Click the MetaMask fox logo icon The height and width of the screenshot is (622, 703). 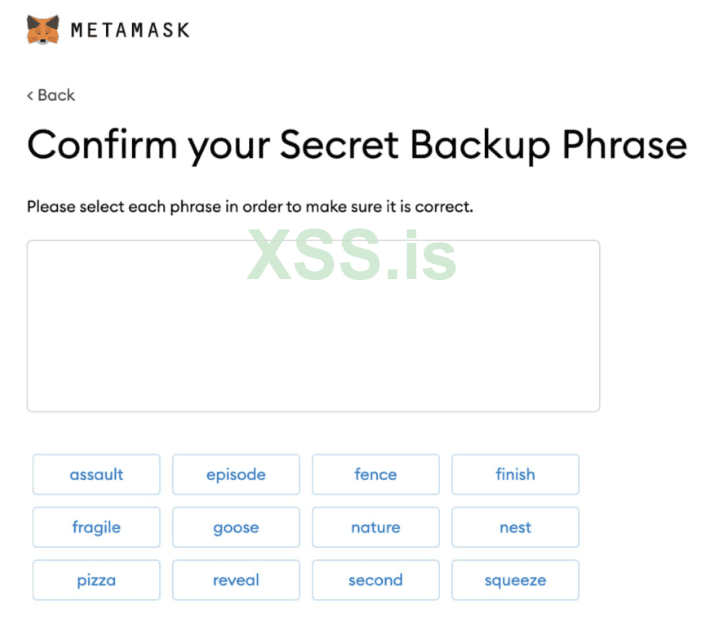[42, 30]
